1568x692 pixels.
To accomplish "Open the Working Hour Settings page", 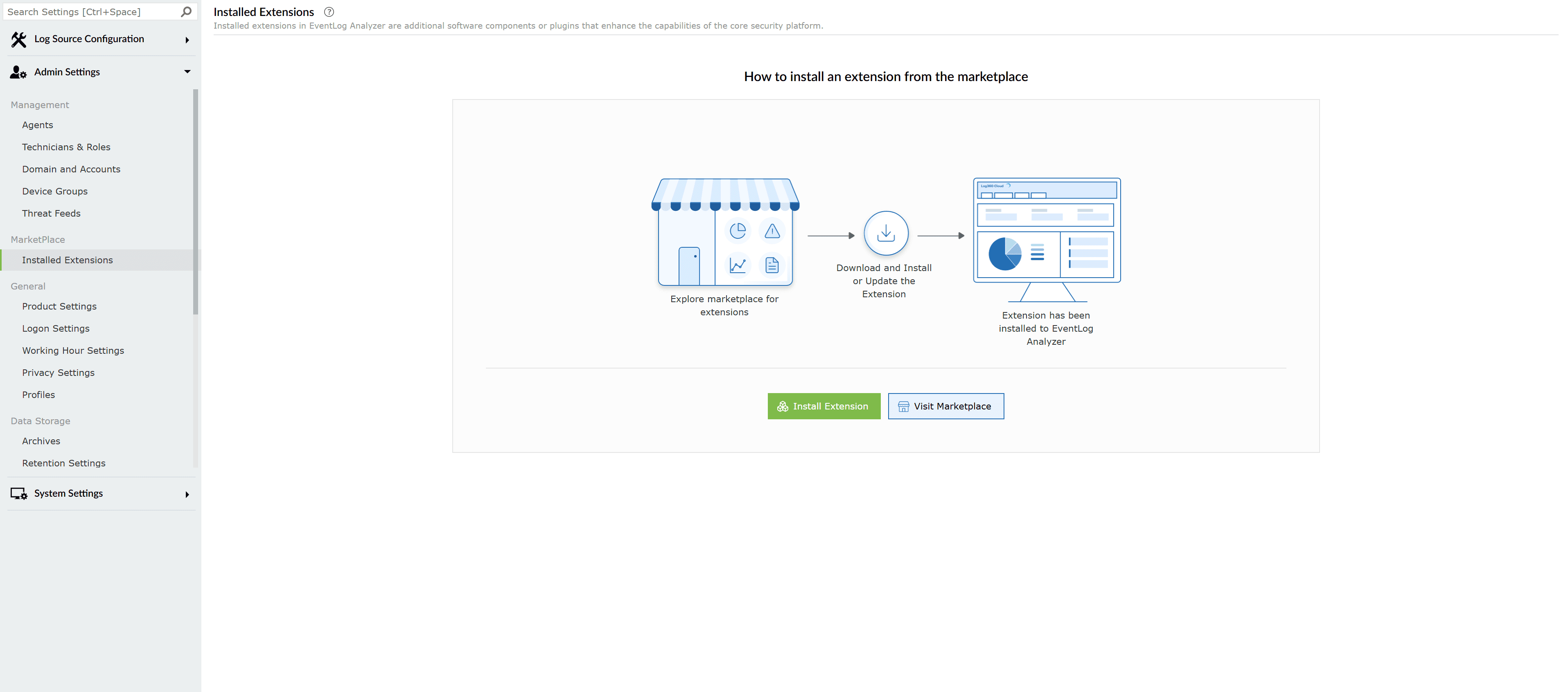I will 72,350.
